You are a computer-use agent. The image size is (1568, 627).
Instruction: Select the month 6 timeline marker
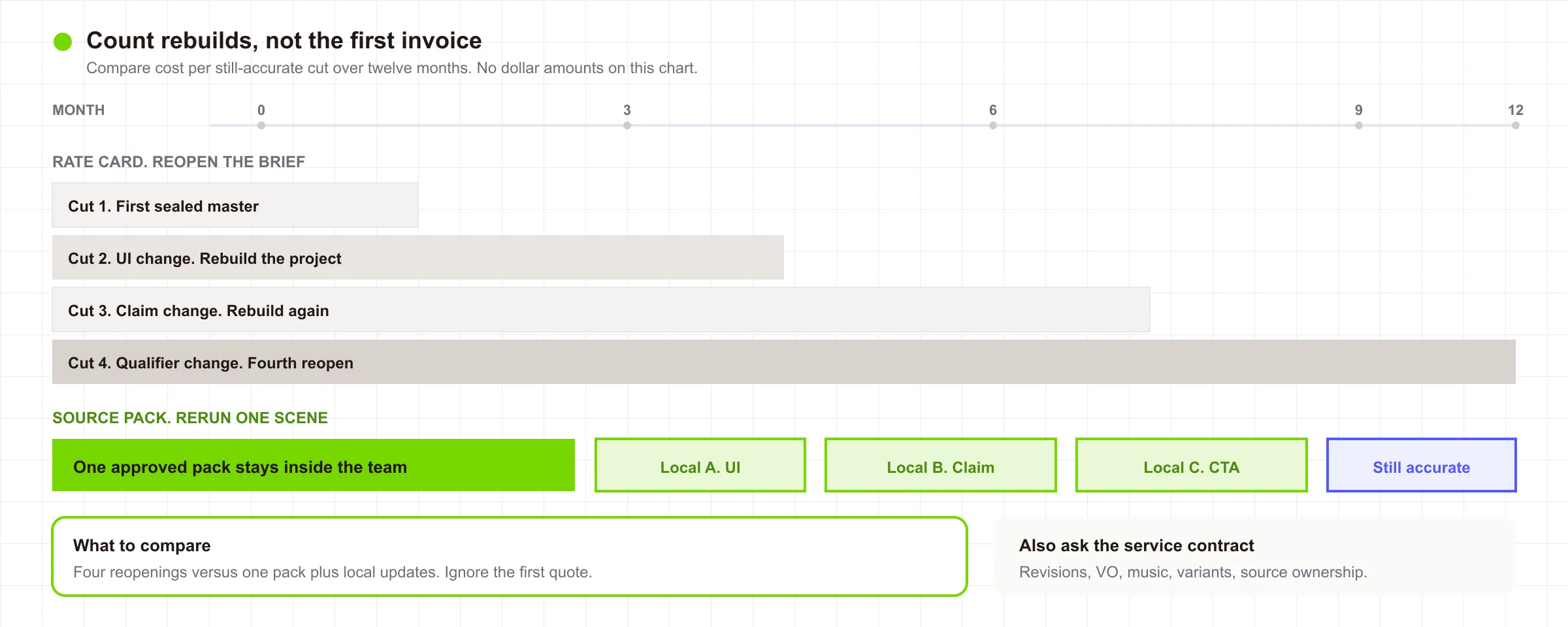993,125
